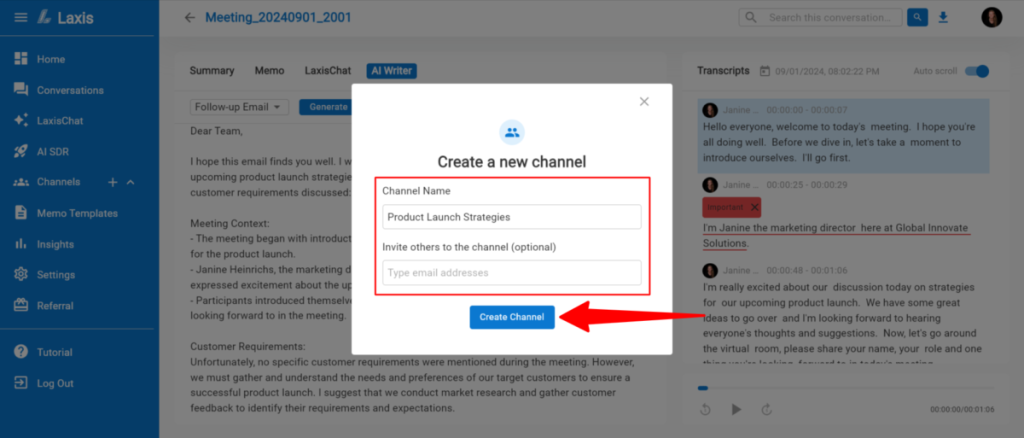Click the hamburger menu icon

pos(20,17)
